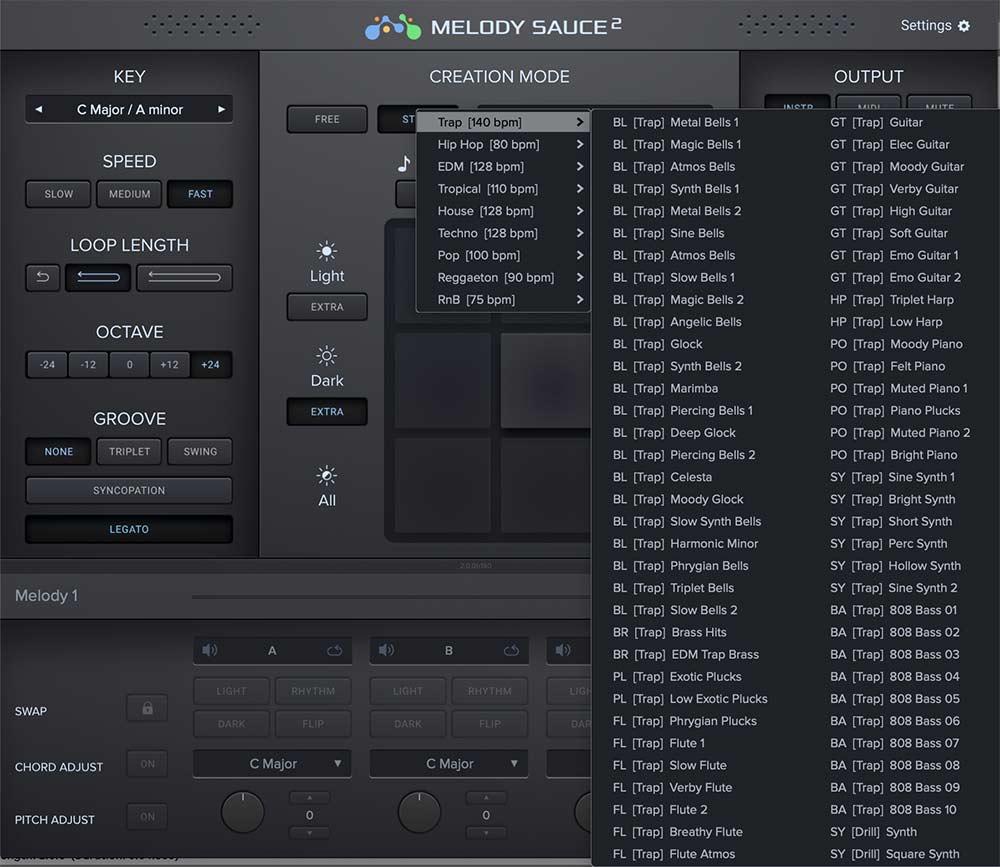Mute melody variation A speaker icon
The width and height of the screenshot is (1000, 867).
click(x=209, y=650)
